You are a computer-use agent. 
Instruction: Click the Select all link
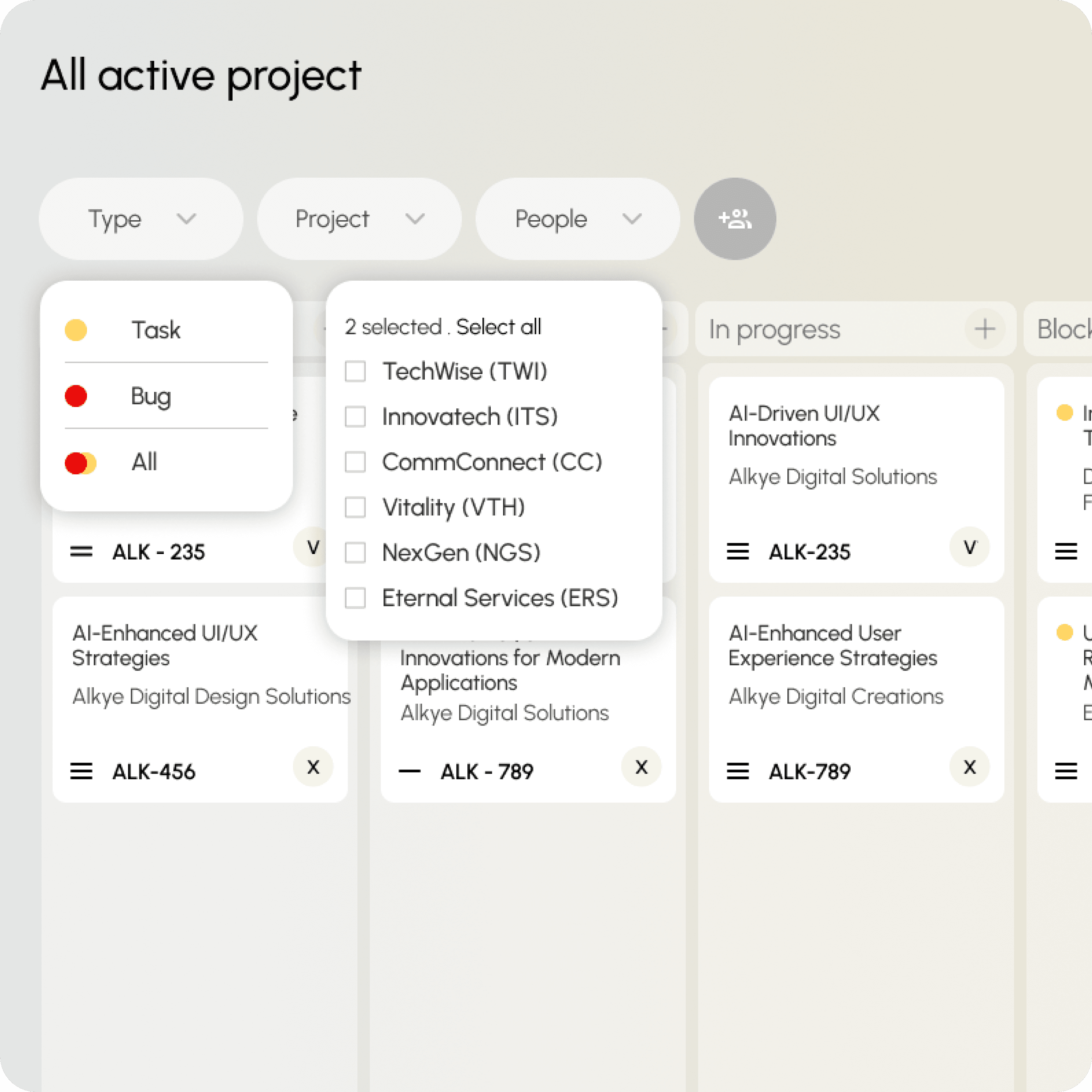499,327
